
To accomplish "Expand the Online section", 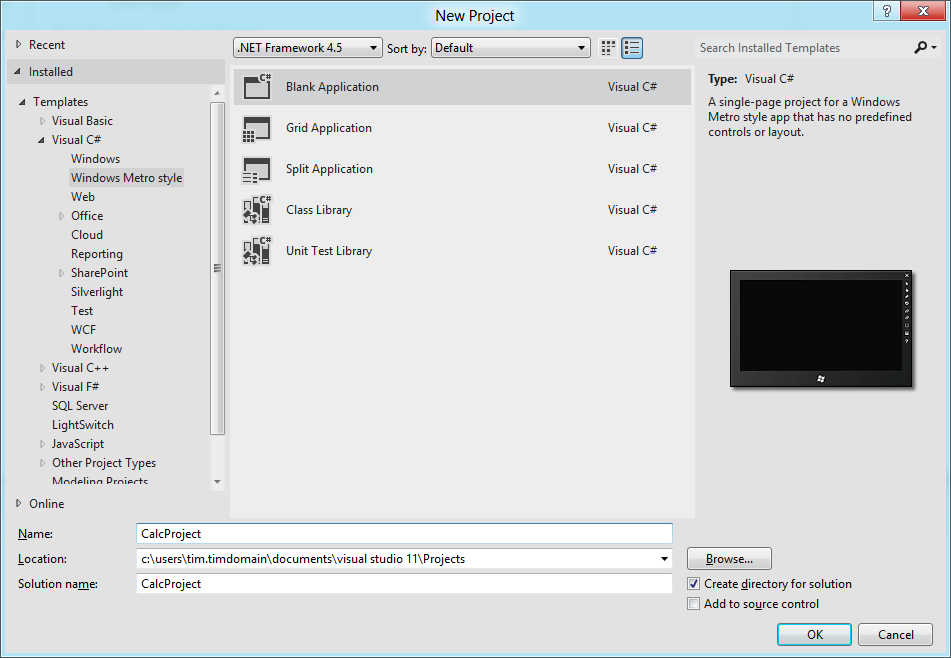I will point(18,503).
